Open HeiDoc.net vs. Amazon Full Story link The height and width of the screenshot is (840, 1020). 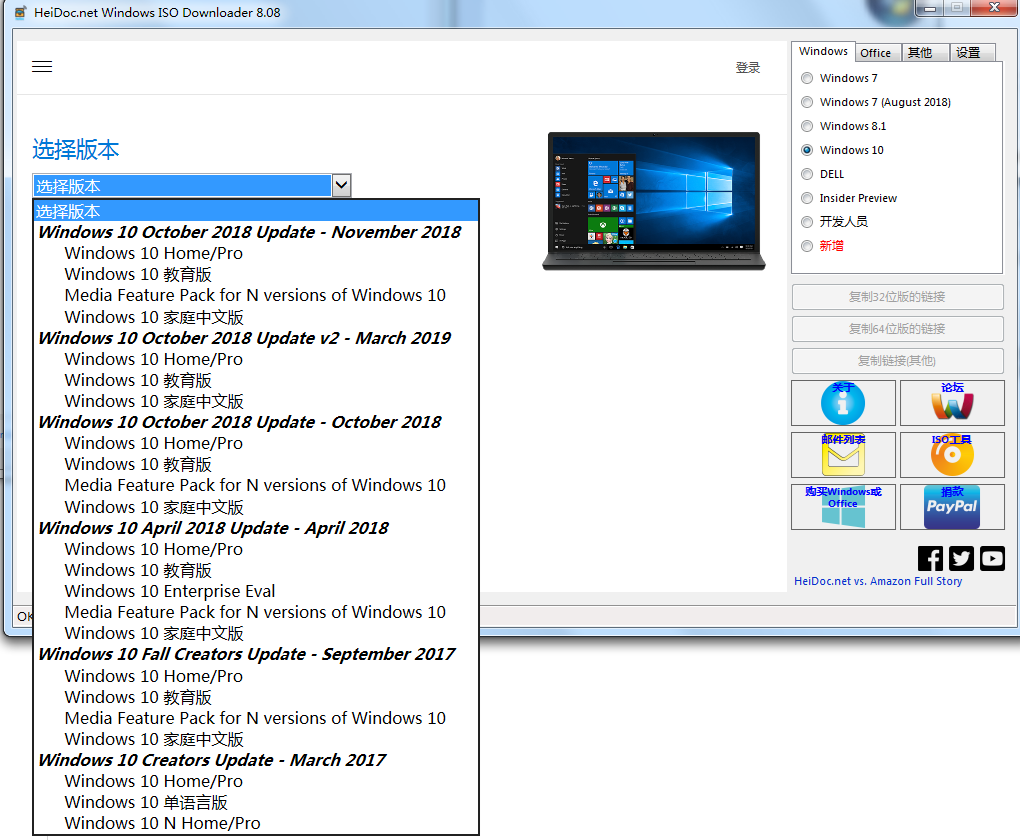click(x=878, y=581)
